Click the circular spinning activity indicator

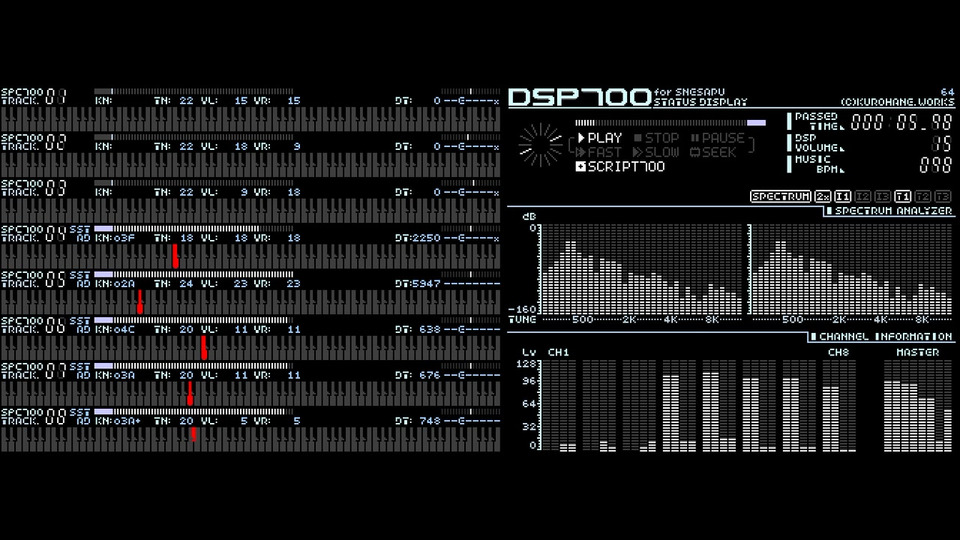(540, 145)
